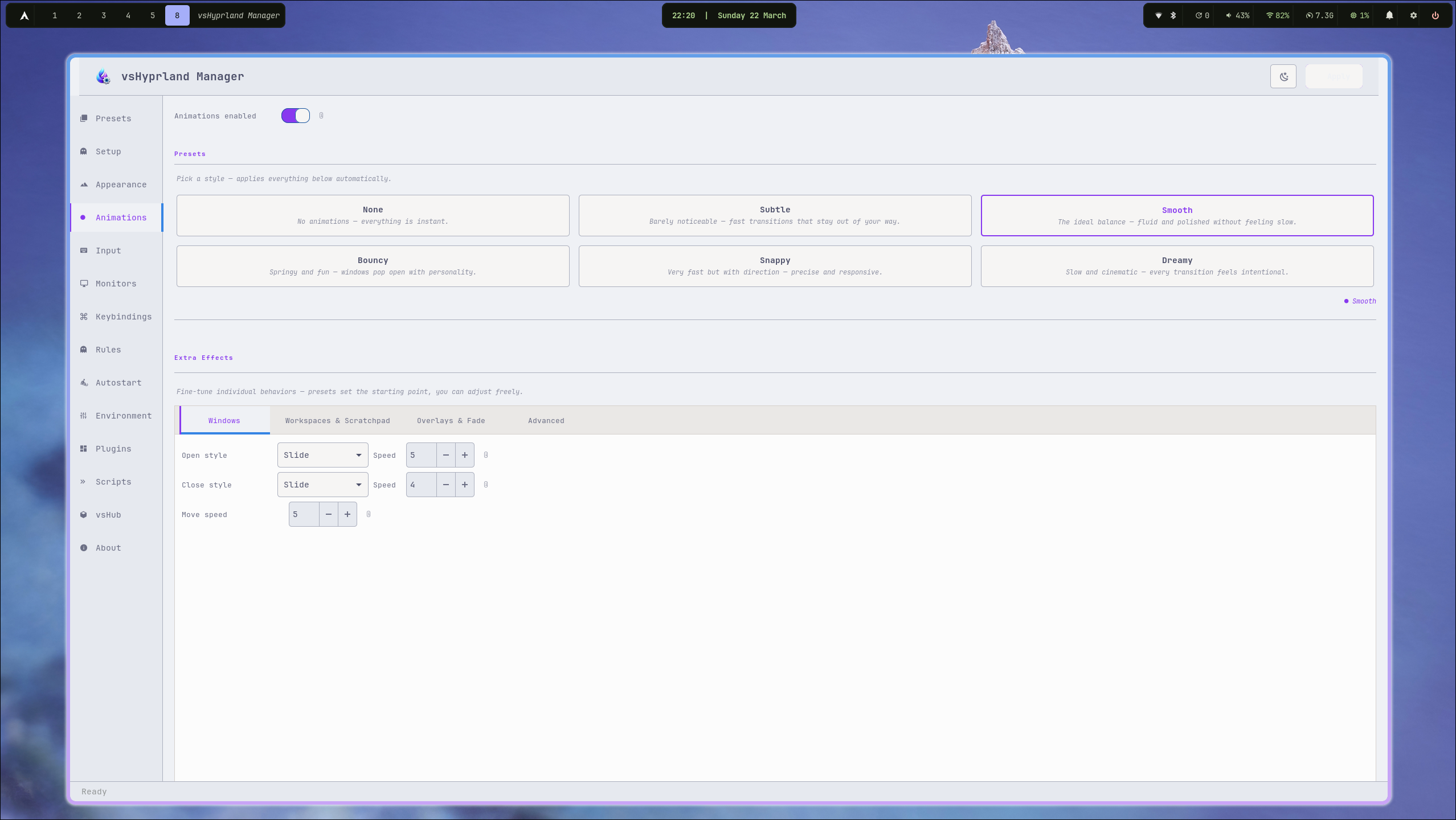Open the About info icon

[x=84, y=548]
